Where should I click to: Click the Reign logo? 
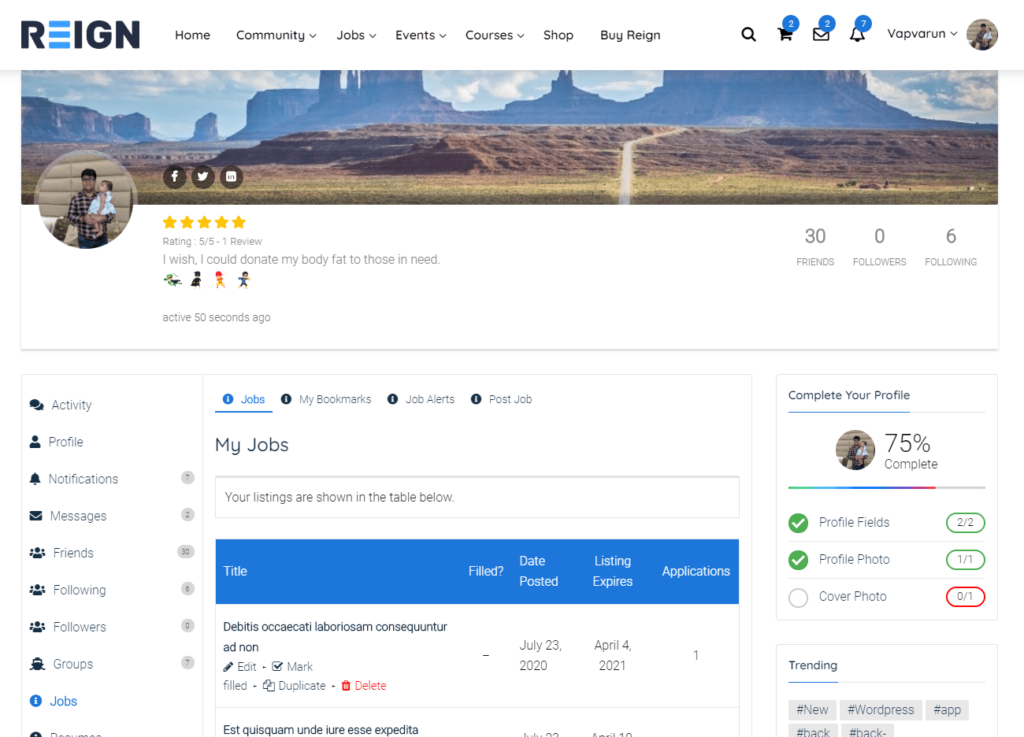(80, 35)
